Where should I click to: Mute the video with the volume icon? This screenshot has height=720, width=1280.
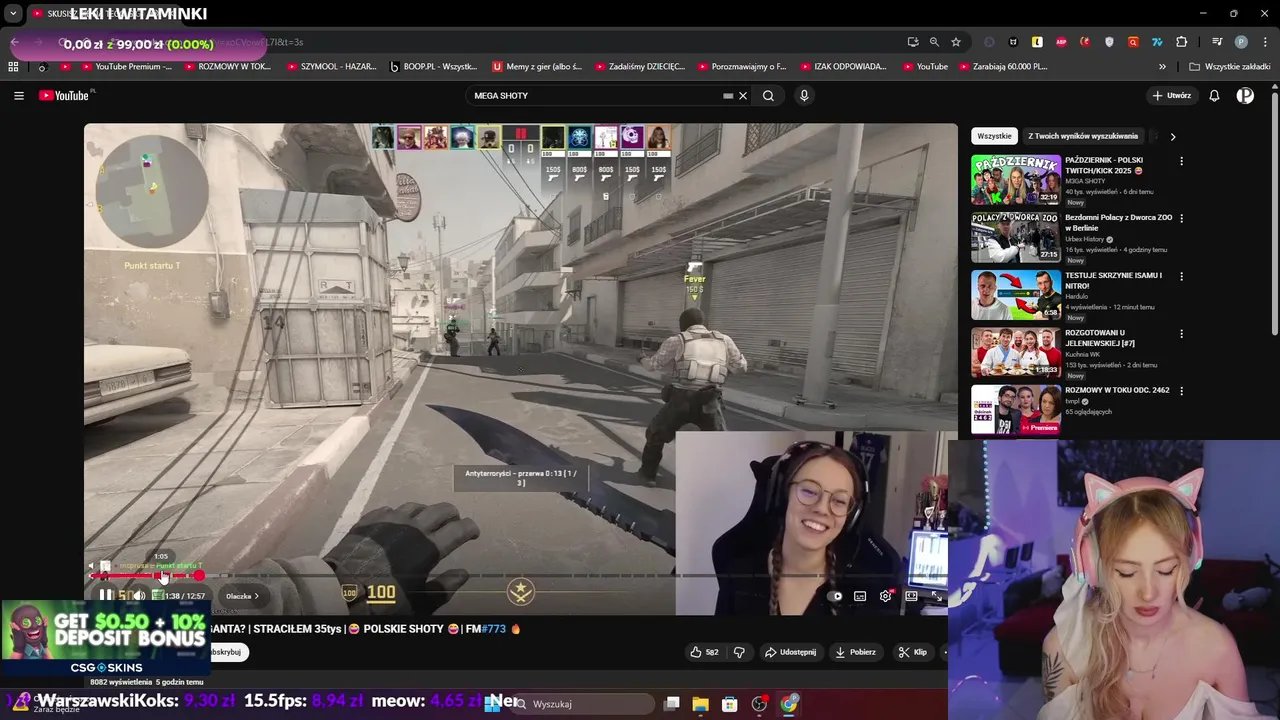coord(139,596)
